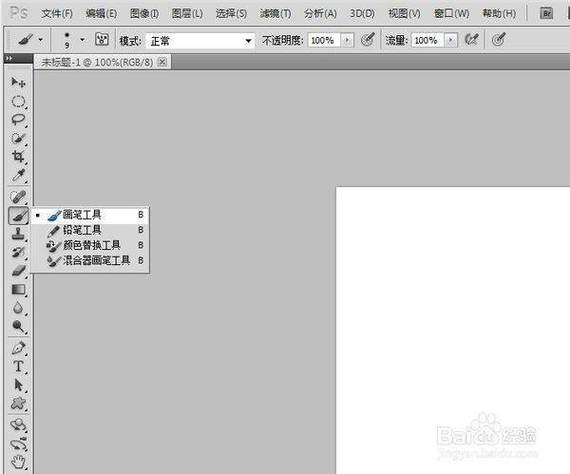
Task: Select the Lasso tool
Action: (x=18, y=120)
